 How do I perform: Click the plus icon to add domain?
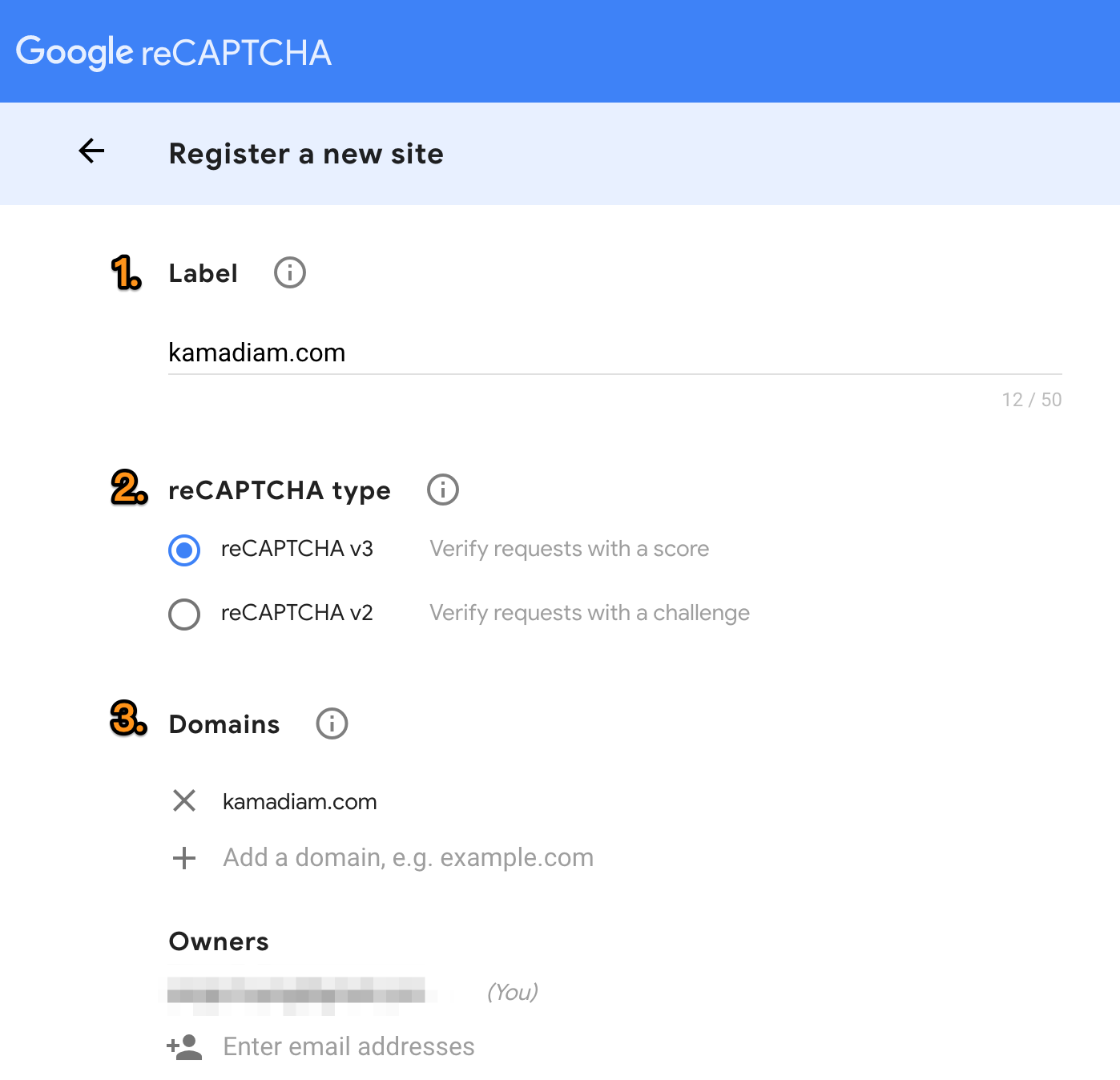coord(184,858)
